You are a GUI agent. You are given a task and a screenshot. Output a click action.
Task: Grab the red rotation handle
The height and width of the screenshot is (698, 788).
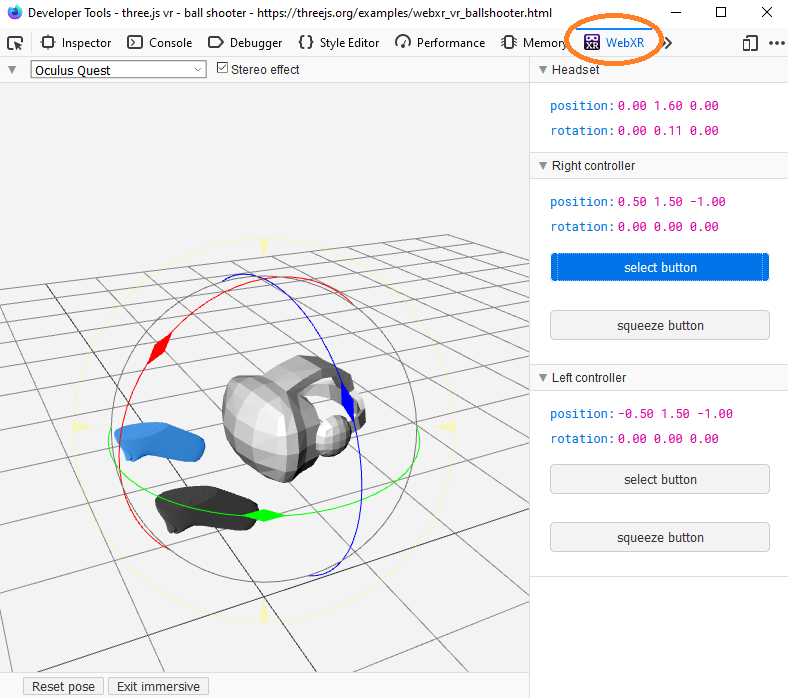160,348
